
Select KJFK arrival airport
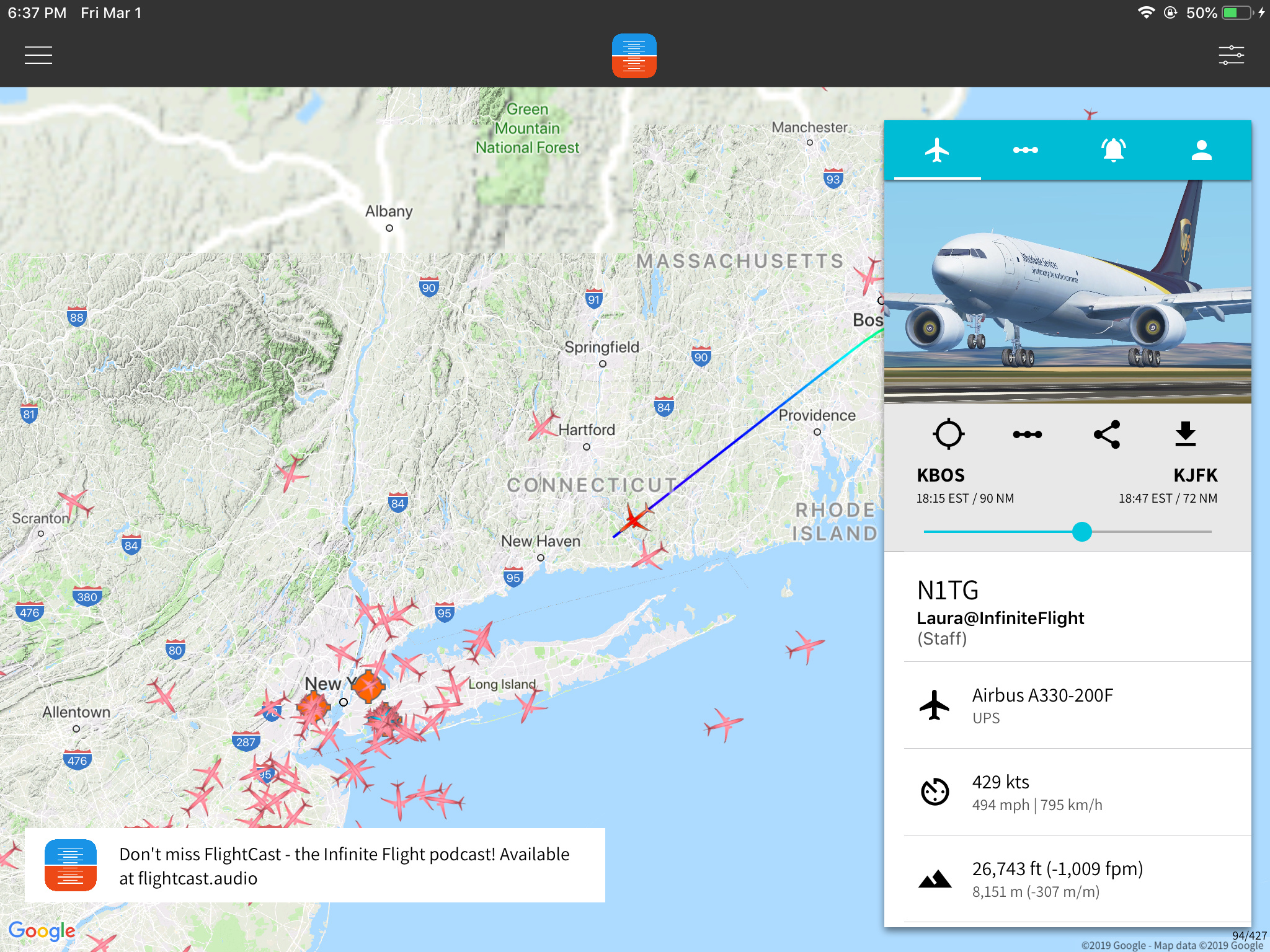coord(1195,475)
